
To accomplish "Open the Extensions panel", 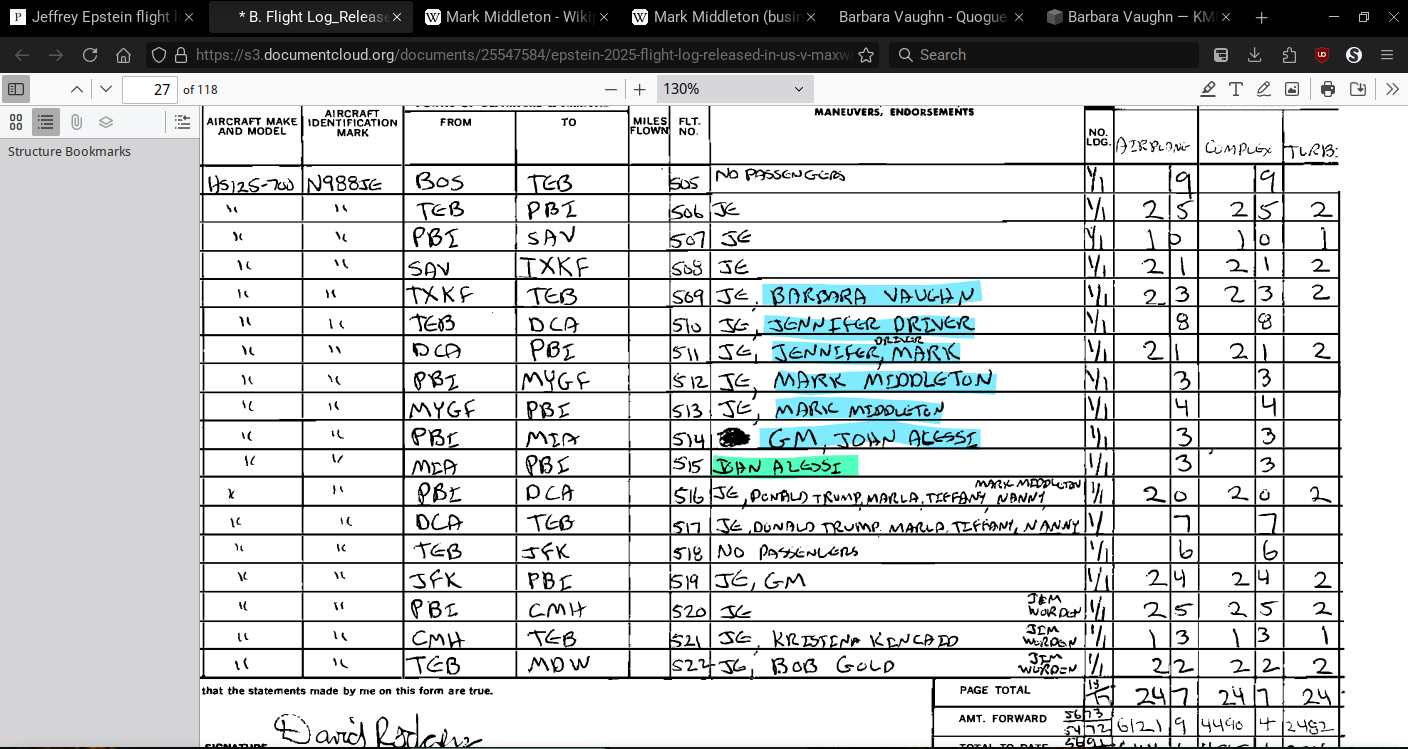I will pyautogui.click(x=1289, y=55).
